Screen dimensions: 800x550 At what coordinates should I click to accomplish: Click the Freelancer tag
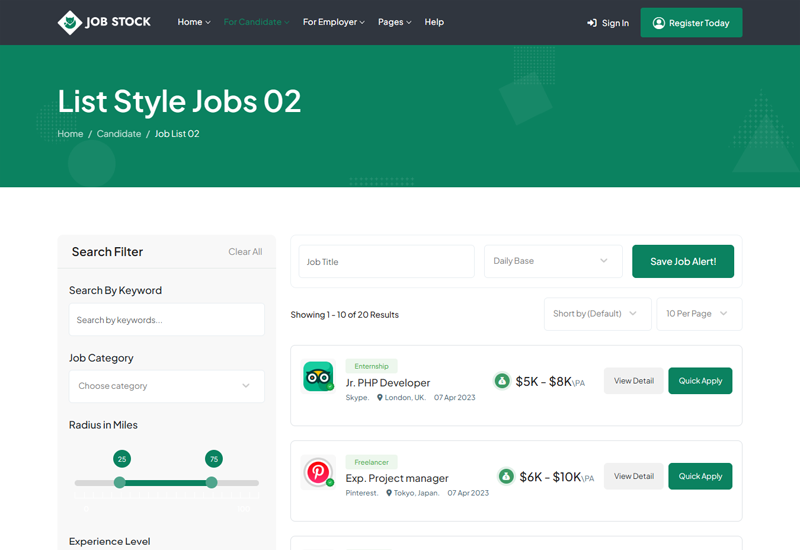click(x=371, y=462)
